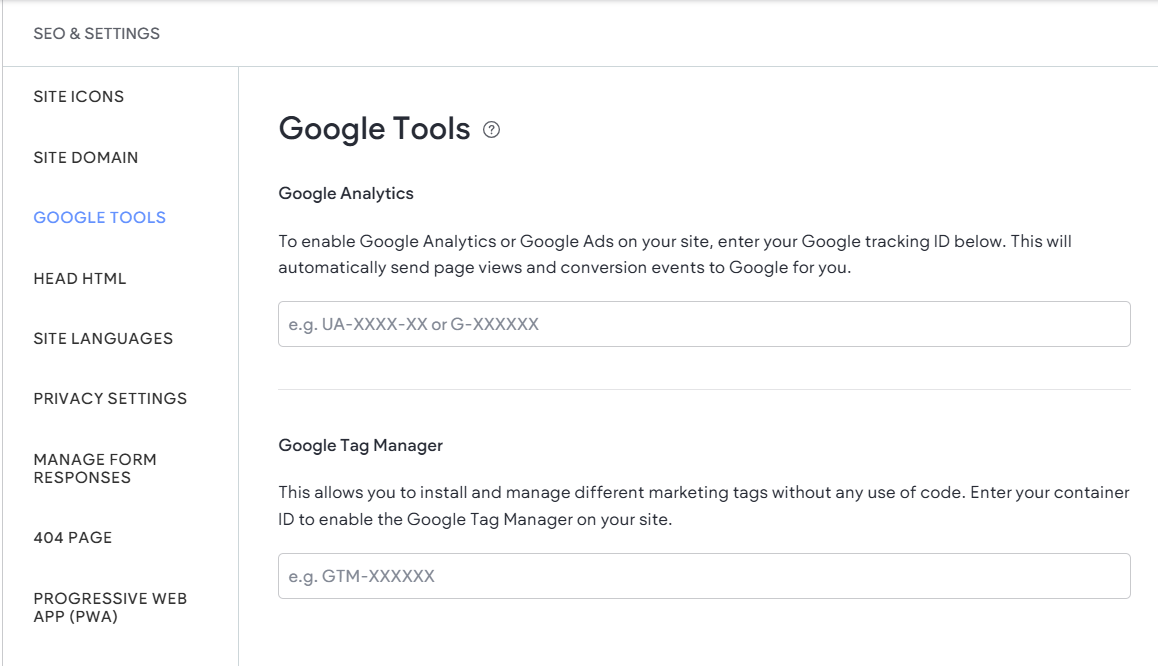The height and width of the screenshot is (666, 1158).
Task: Focus the Google Tag Manager container ID field
Action: coord(704,576)
